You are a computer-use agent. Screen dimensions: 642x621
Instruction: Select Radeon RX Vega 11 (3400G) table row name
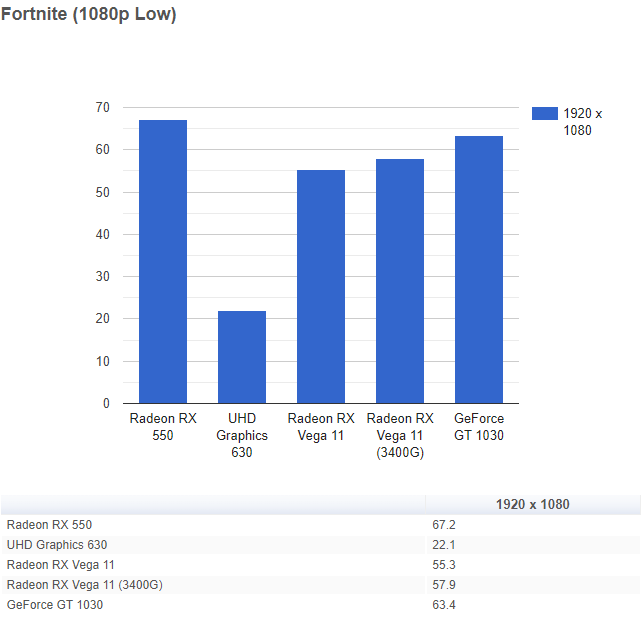pos(85,585)
